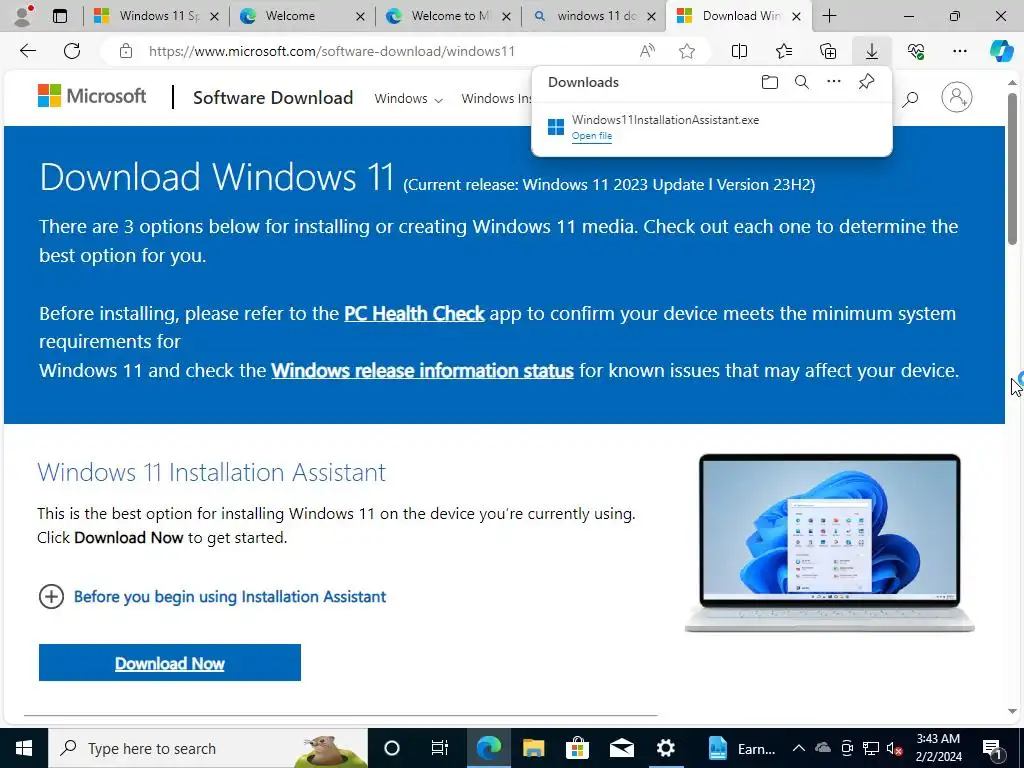Click the vertical scrollbar thumb
The image size is (1024, 768).
(x=1012, y=168)
